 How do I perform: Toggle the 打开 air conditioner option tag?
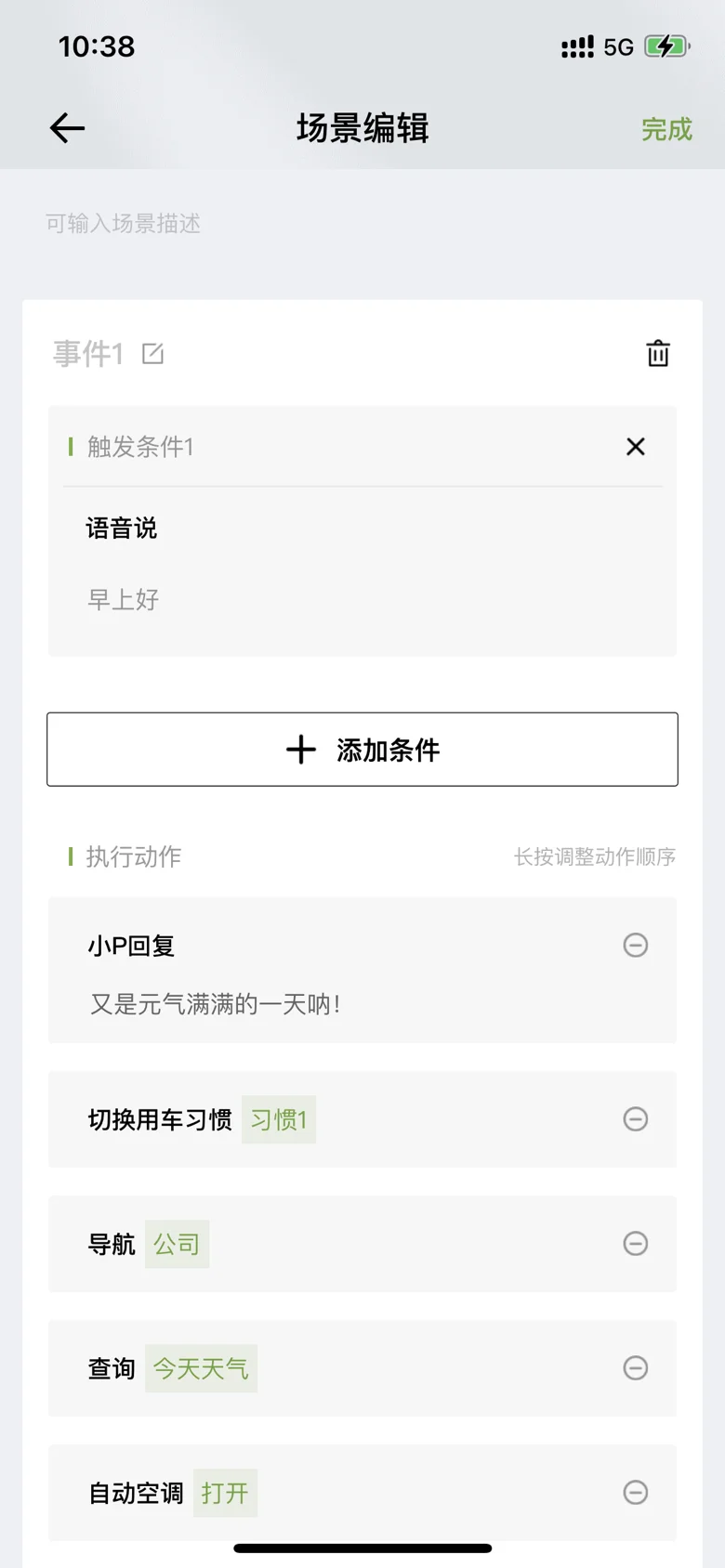(225, 1493)
